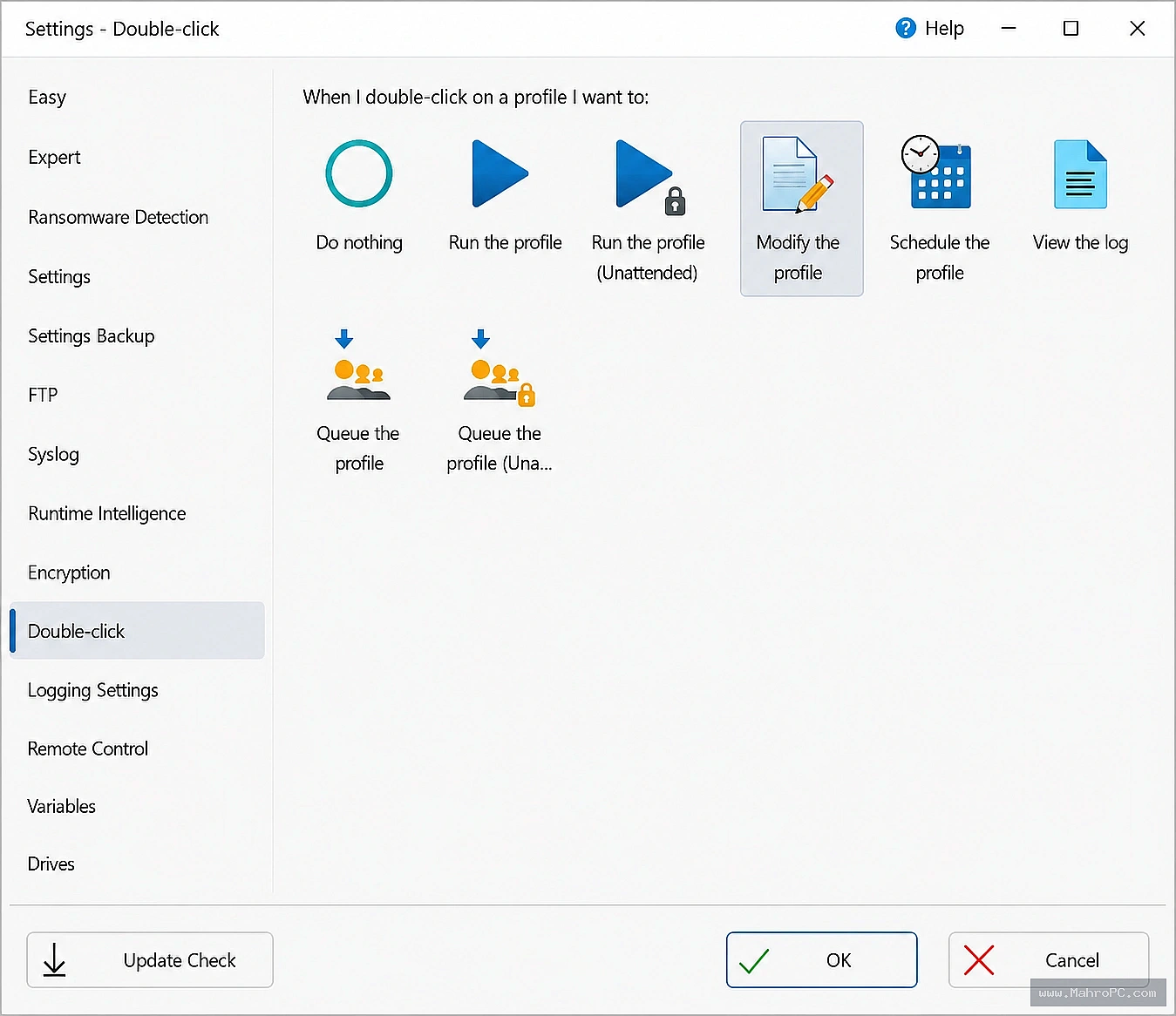Choose the View the log document icon
This screenshot has height=1016, width=1176.
coord(1080,174)
